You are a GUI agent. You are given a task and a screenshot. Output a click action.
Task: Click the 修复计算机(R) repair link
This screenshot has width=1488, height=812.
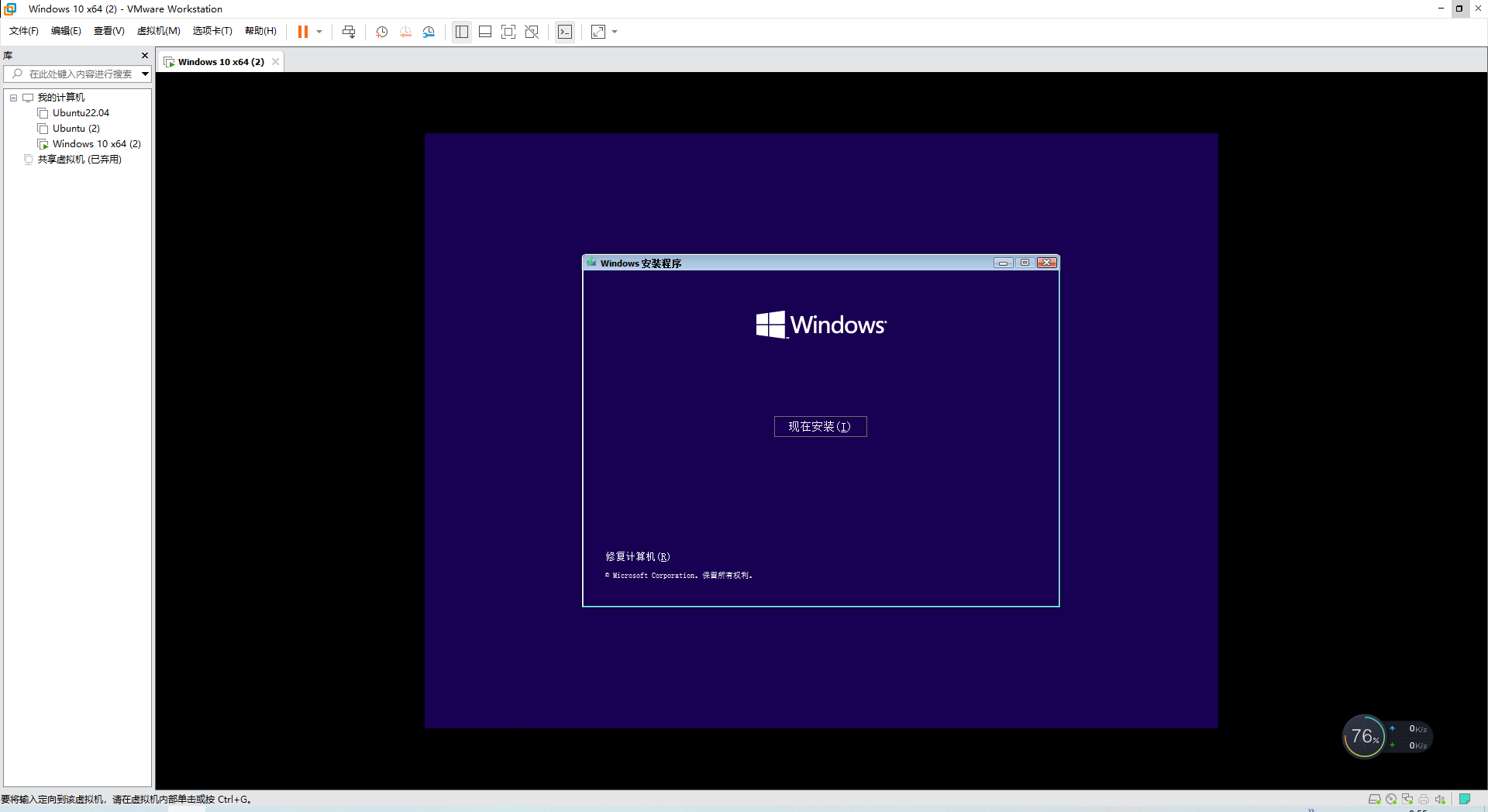(637, 556)
